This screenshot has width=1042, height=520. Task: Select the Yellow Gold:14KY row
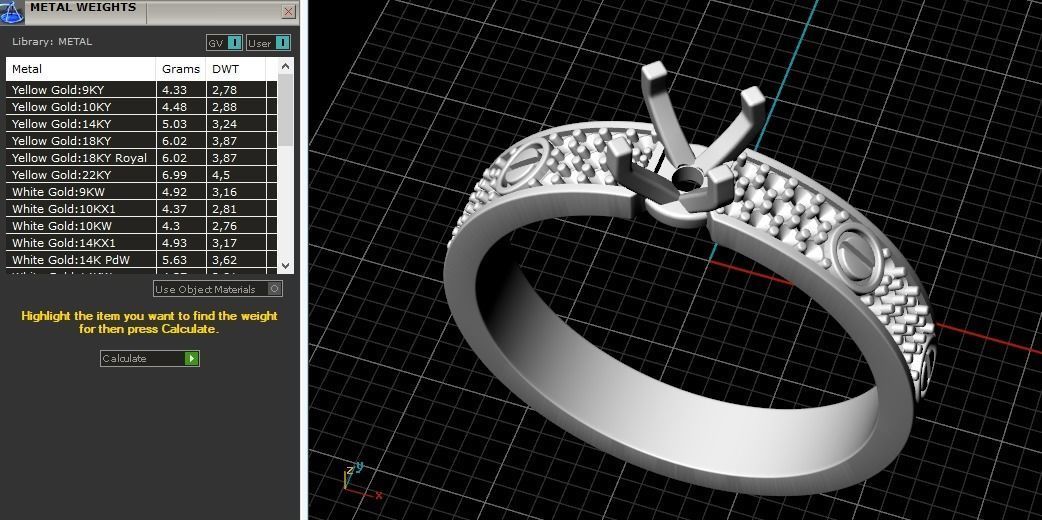pos(142,124)
